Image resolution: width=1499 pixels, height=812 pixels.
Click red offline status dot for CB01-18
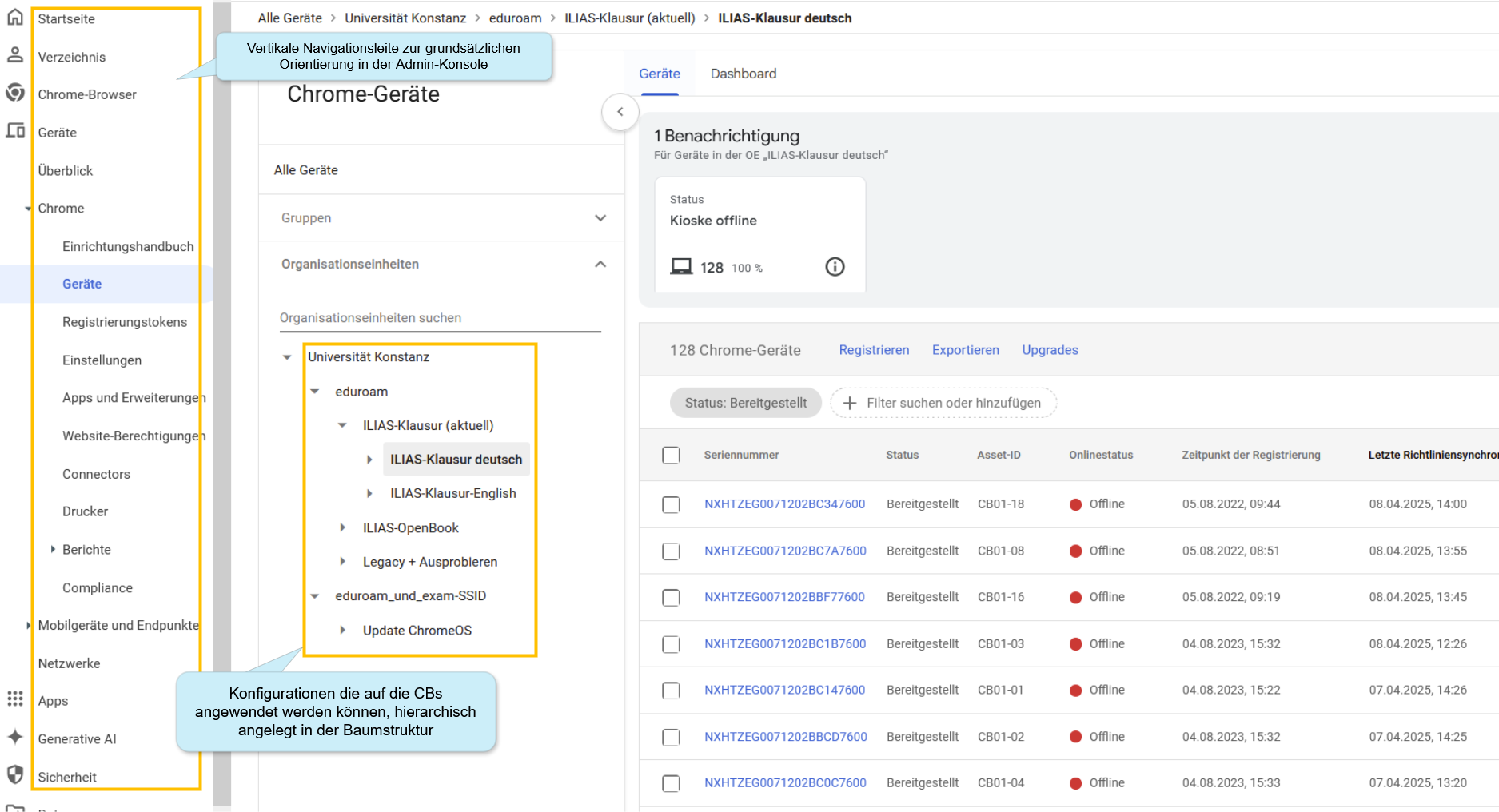point(1076,504)
